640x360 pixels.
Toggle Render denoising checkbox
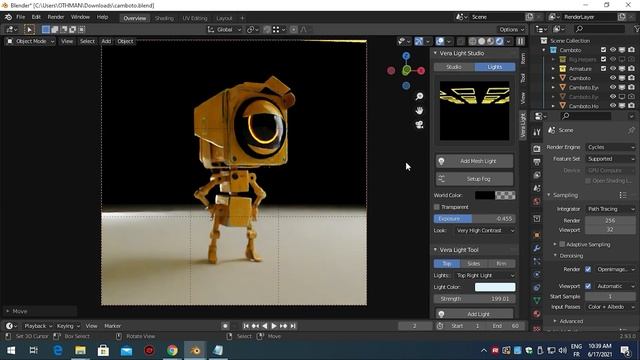tap(588, 269)
